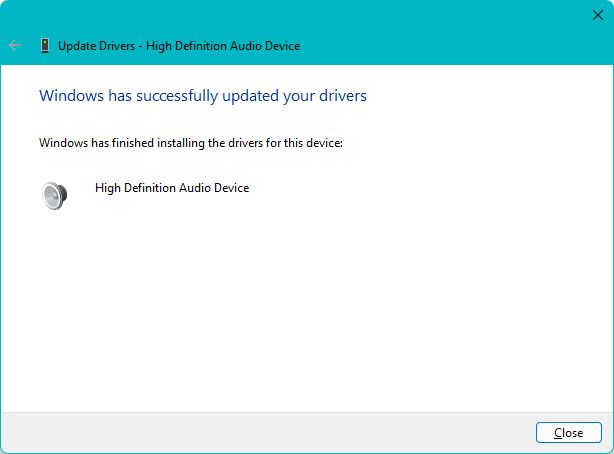The height and width of the screenshot is (454, 614).
Task: Click the device icon beside the Update Drivers title
Action: coord(45,45)
